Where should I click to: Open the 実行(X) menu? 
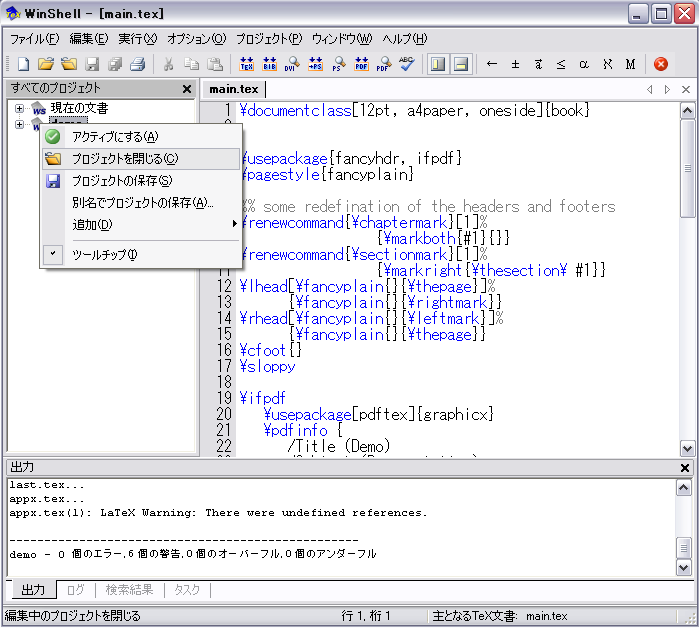(137, 39)
